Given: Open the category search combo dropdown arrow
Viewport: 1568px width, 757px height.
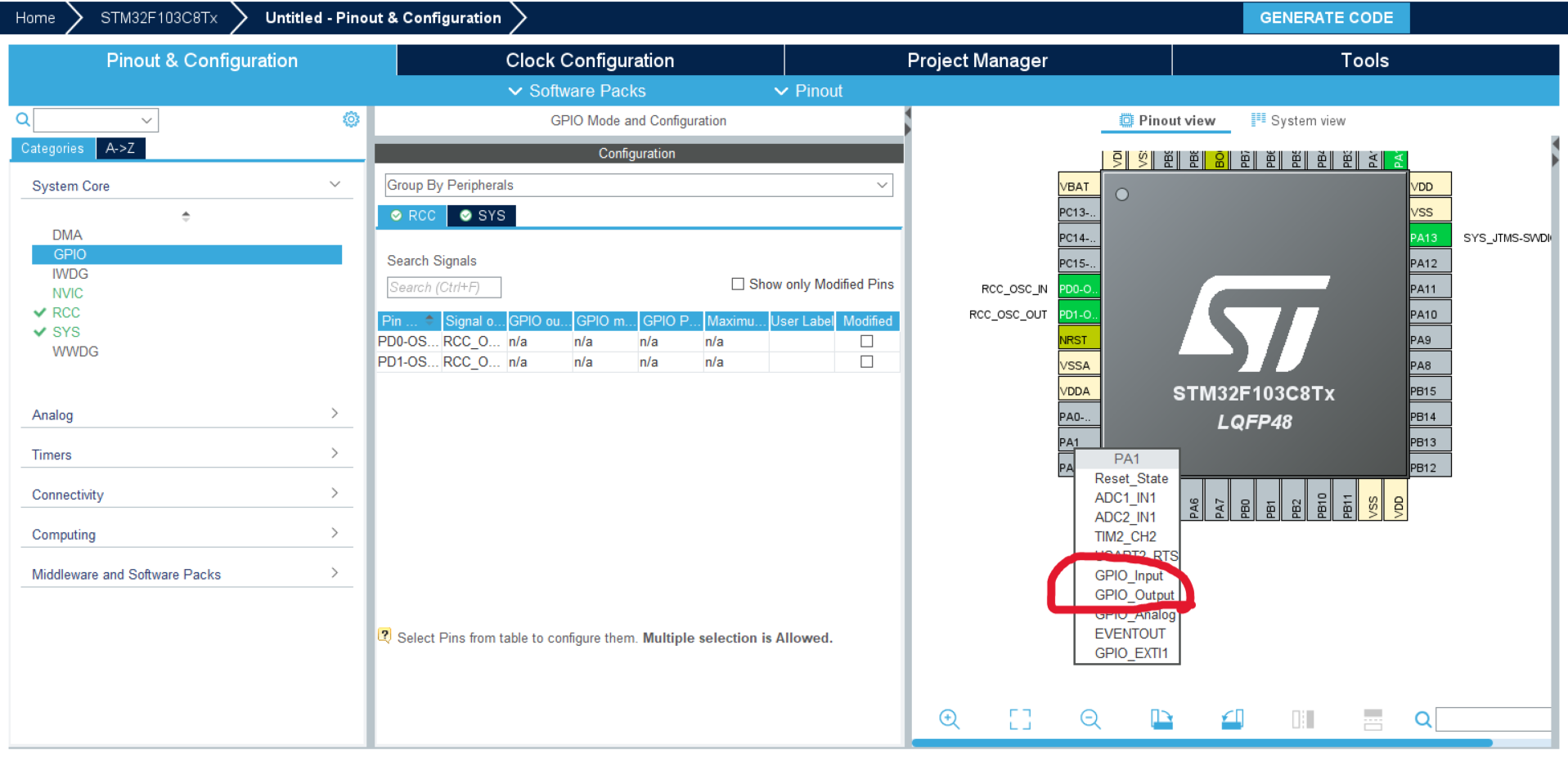Looking at the screenshot, I should (147, 120).
